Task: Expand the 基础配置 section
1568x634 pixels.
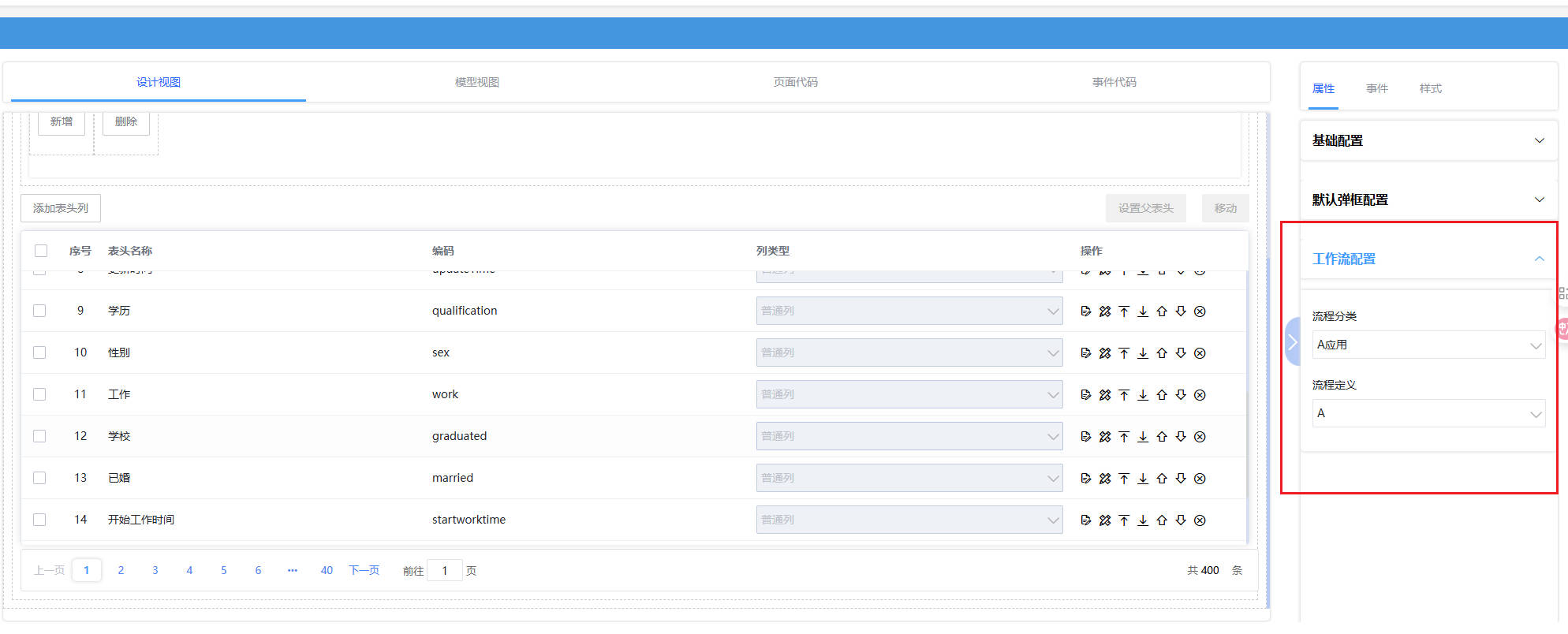Action: 1428,140
